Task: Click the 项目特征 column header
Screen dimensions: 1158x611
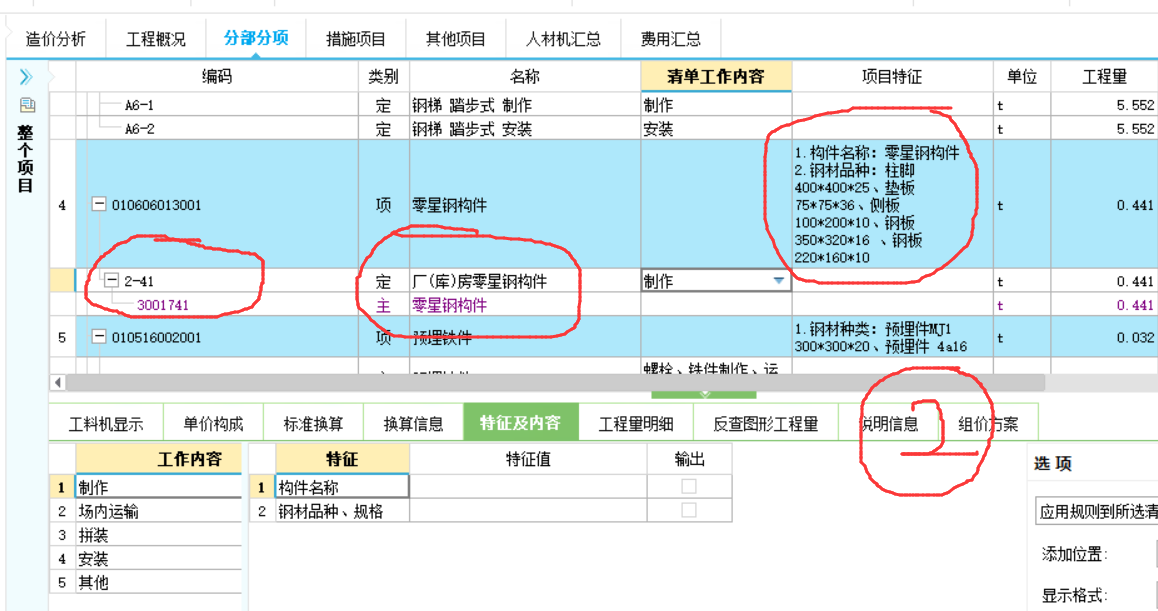Action: click(x=891, y=76)
